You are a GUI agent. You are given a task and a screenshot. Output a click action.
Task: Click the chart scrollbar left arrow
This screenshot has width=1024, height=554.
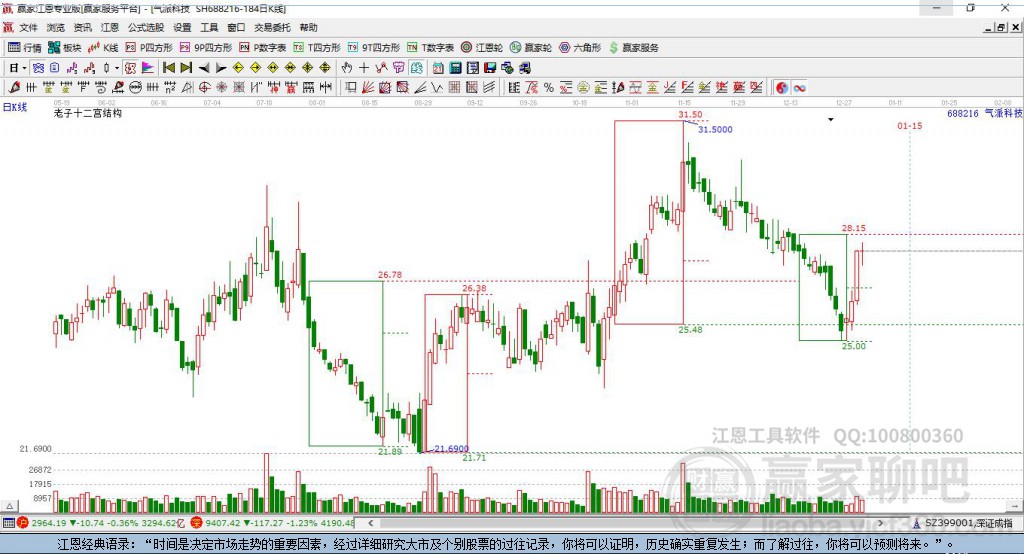(371, 523)
